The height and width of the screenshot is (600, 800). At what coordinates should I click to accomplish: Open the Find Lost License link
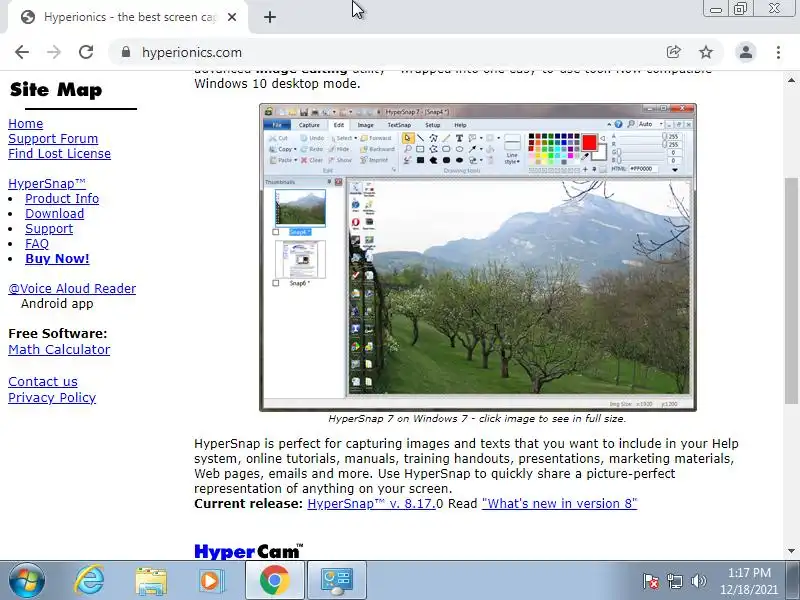pos(59,154)
